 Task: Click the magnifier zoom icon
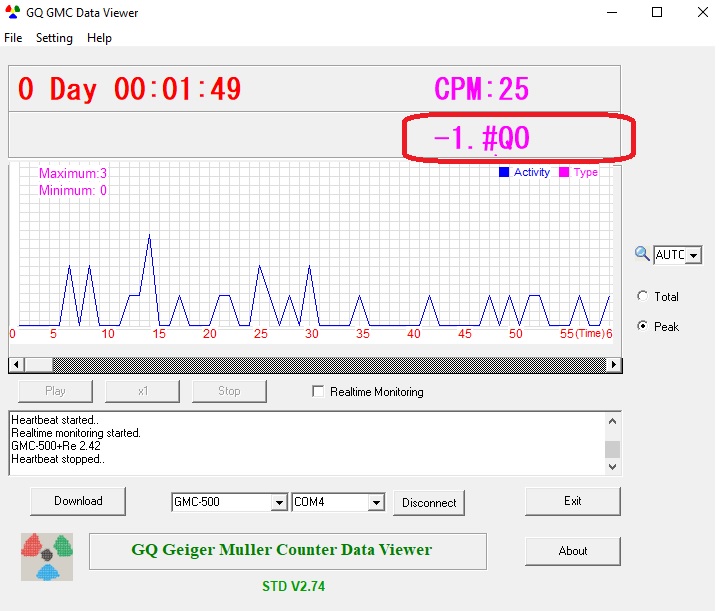pos(642,254)
